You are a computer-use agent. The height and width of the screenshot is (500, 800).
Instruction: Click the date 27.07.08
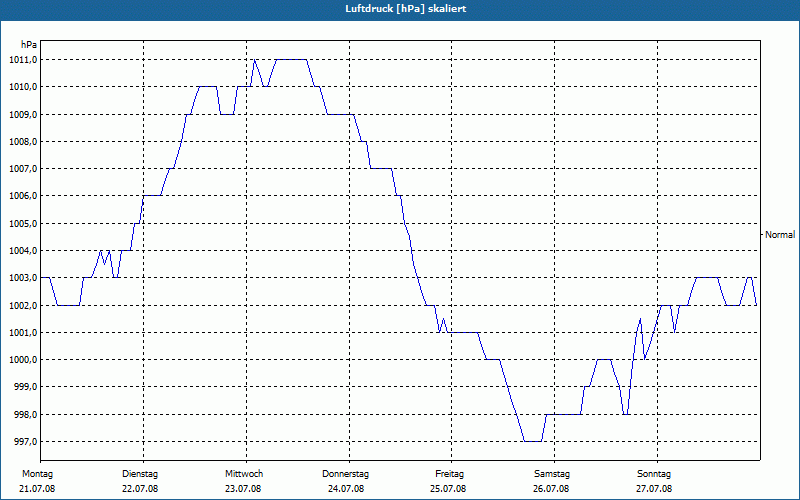(x=654, y=489)
